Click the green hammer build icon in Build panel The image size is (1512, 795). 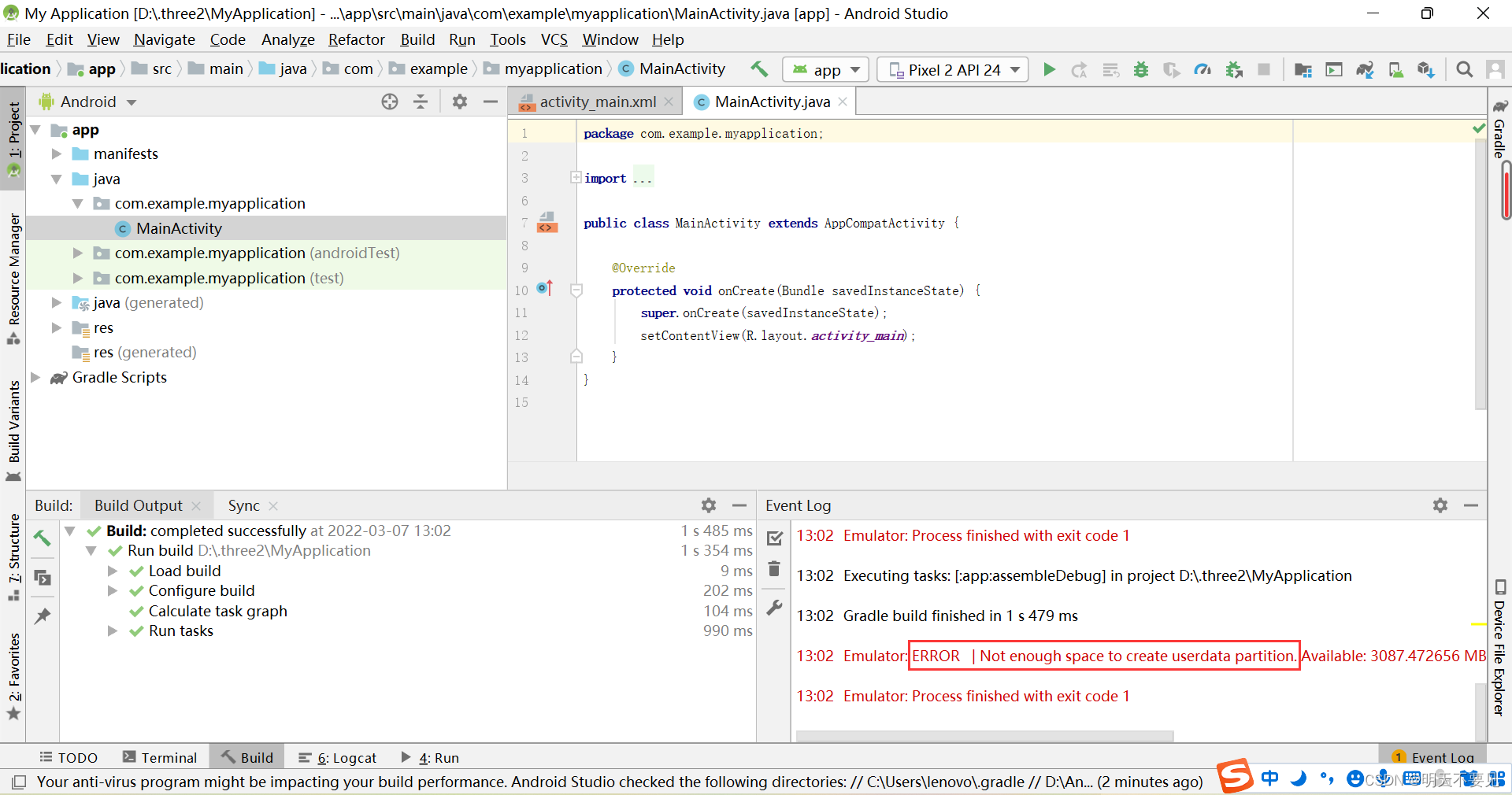pyautogui.click(x=43, y=538)
